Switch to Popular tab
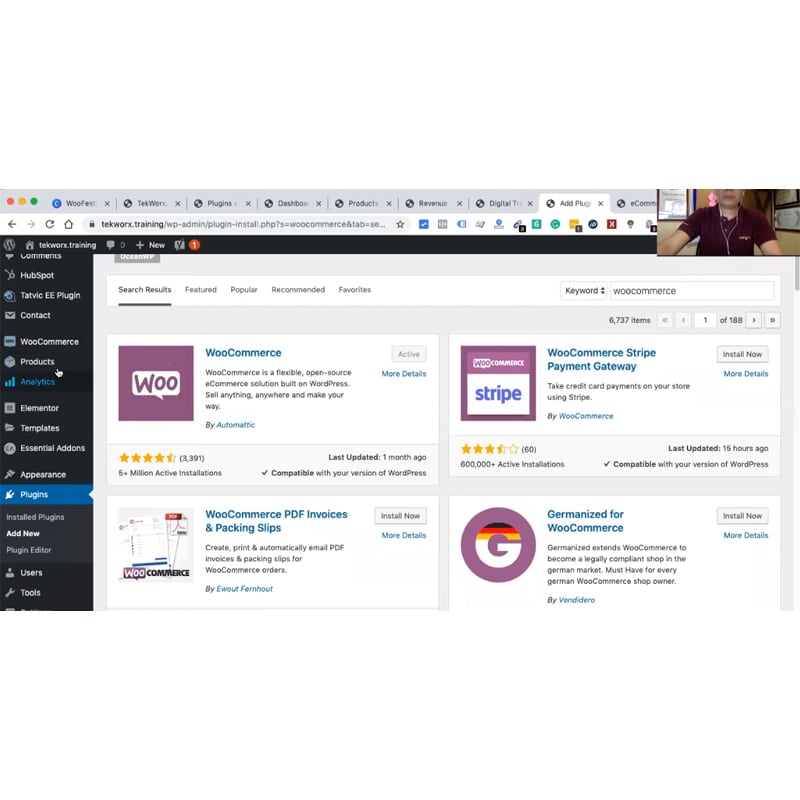The width and height of the screenshot is (800, 800). point(244,290)
